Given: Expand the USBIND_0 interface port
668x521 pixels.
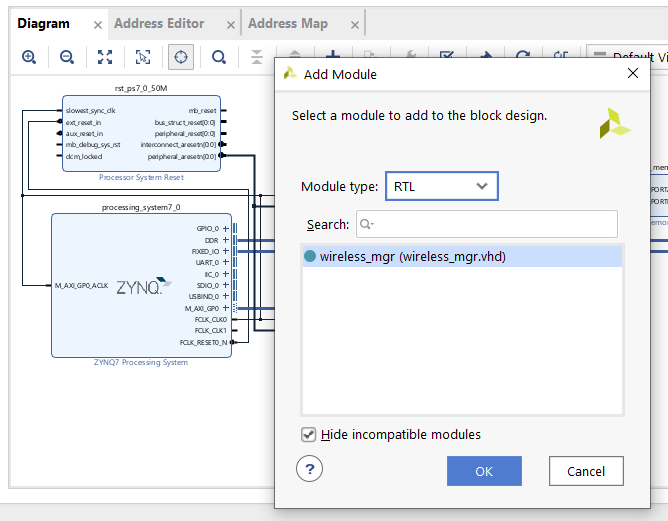Looking at the screenshot, I should point(226,296).
